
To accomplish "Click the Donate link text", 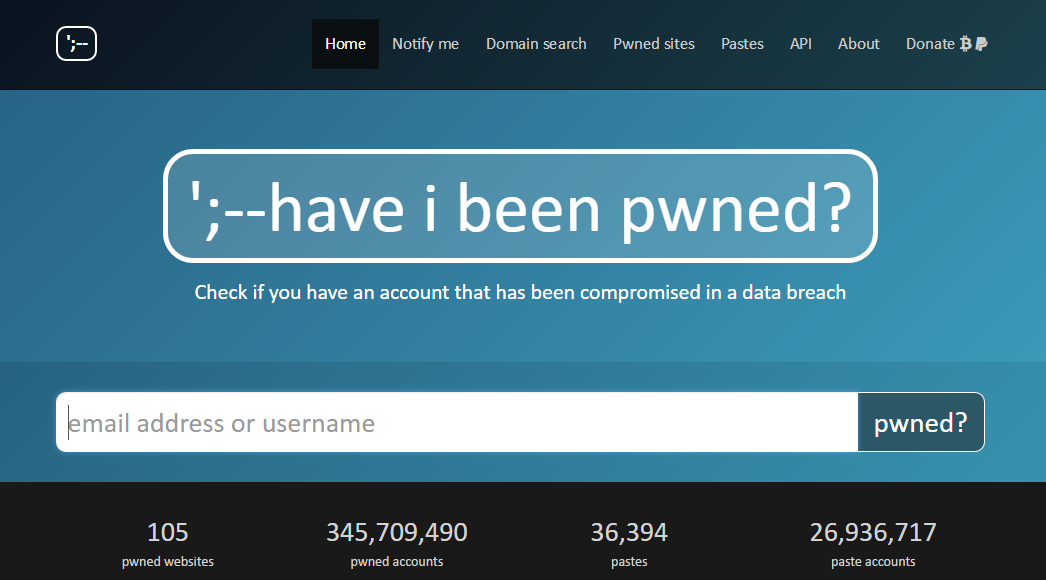I will coord(930,44).
